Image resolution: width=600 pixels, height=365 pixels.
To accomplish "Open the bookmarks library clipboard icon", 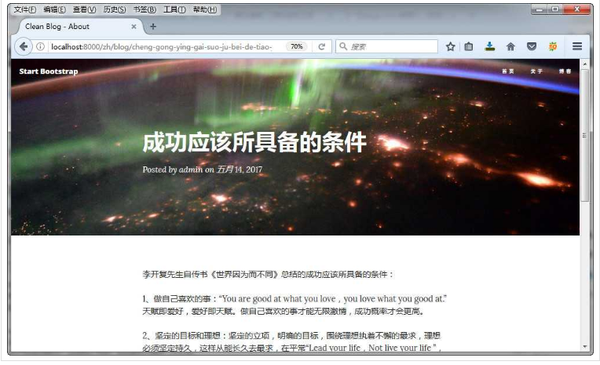I will [x=469, y=47].
